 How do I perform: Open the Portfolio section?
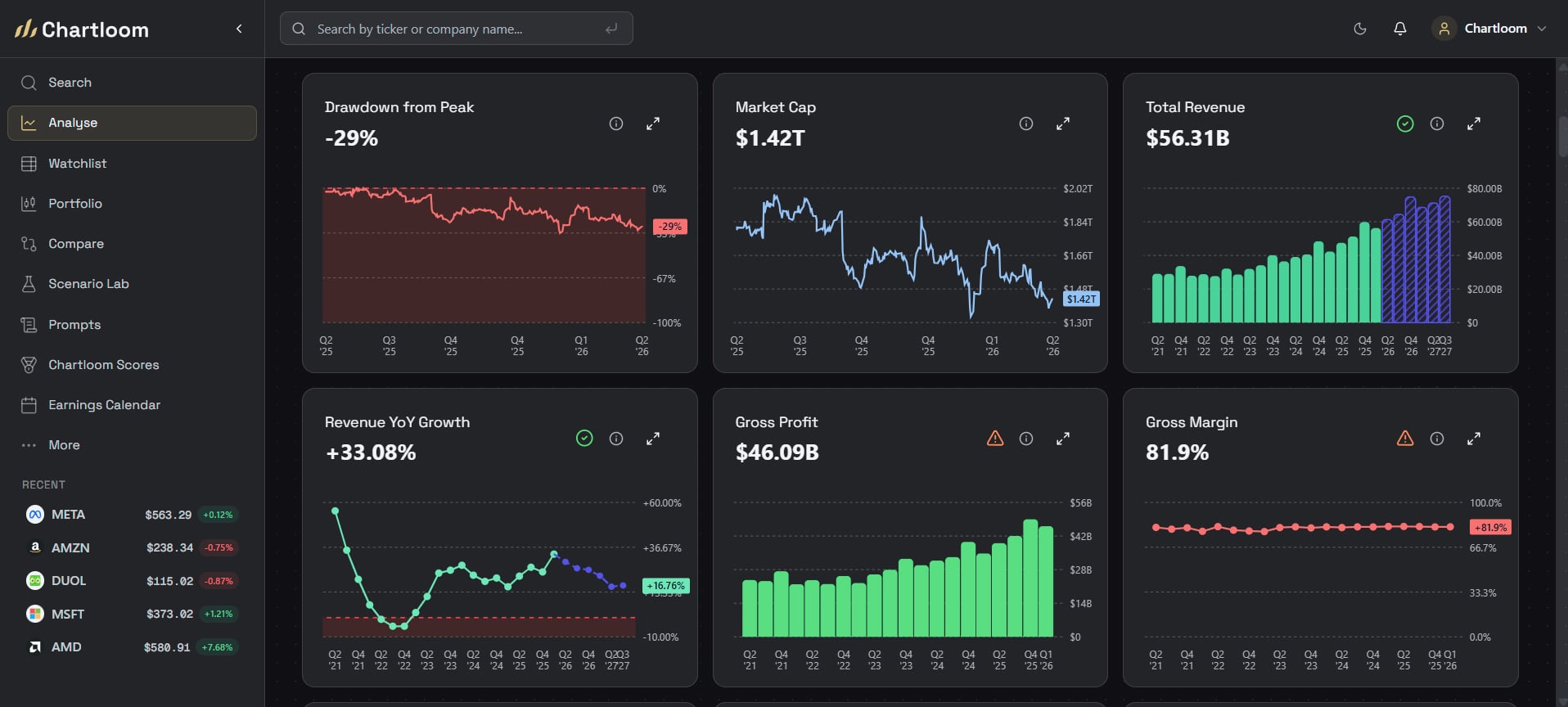[132, 204]
